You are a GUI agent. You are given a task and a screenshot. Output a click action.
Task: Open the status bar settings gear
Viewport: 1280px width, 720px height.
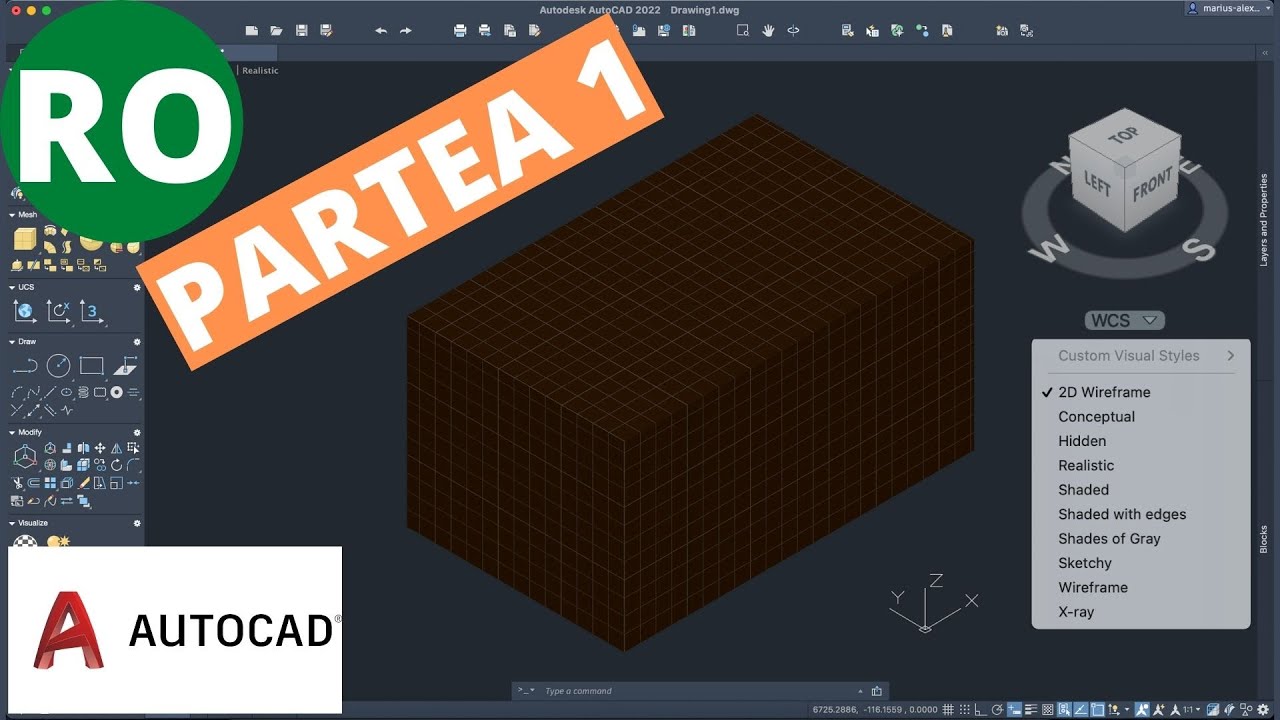1263,709
